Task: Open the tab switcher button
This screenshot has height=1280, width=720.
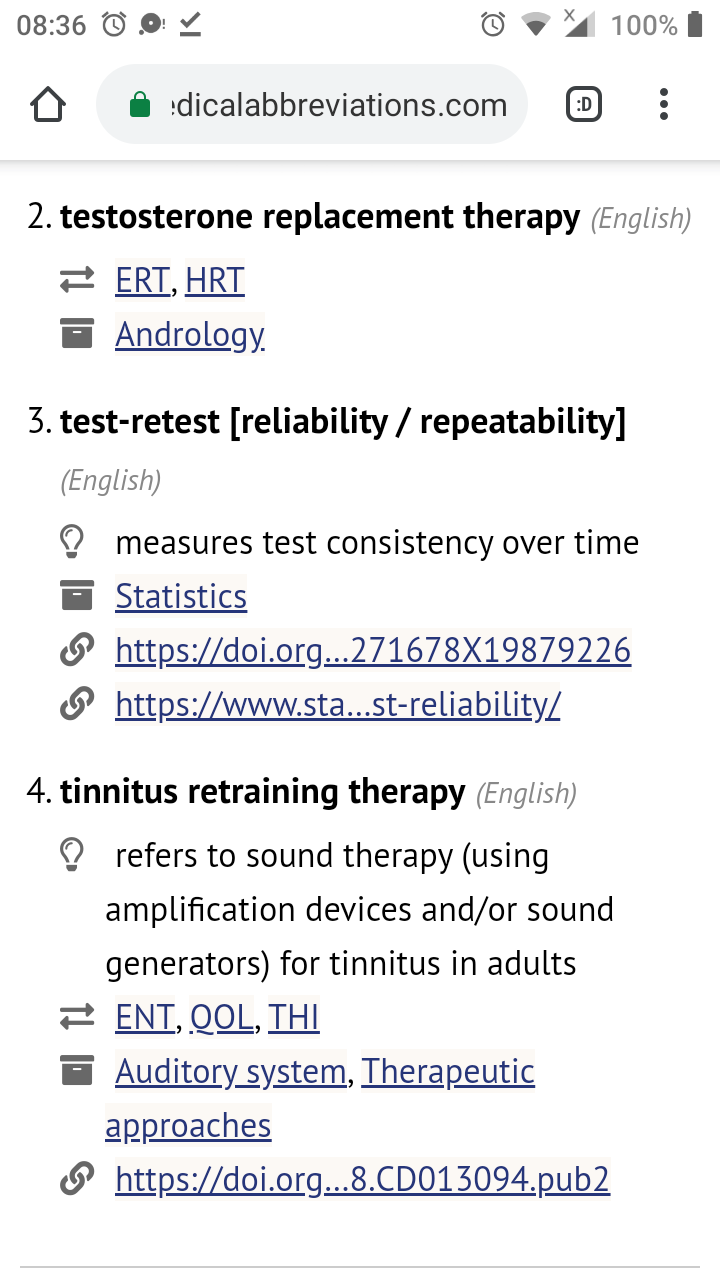Action: click(584, 105)
